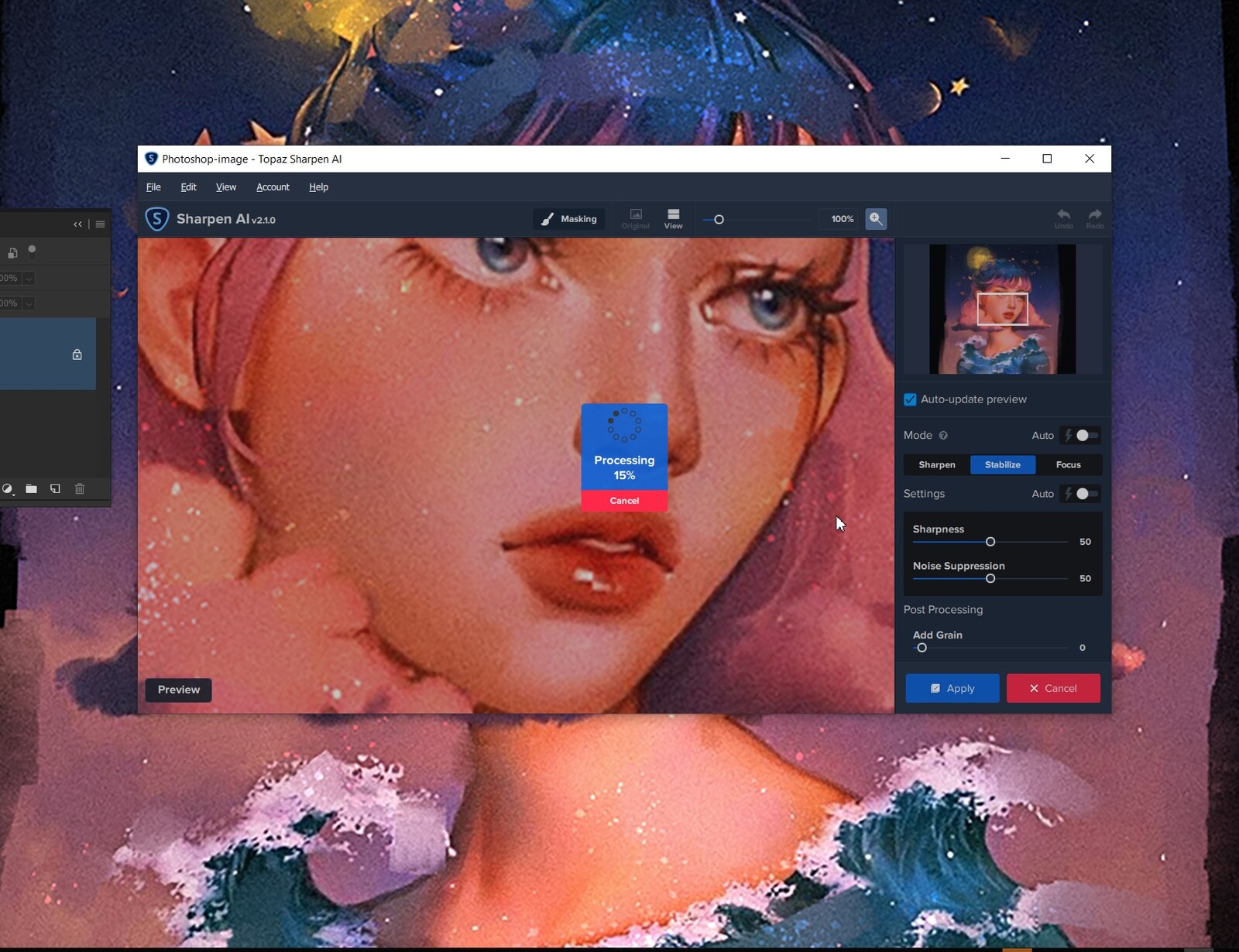Viewport: 1239px width, 952px height.
Task: Click the Undo arrow icon
Action: click(1063, 218)
